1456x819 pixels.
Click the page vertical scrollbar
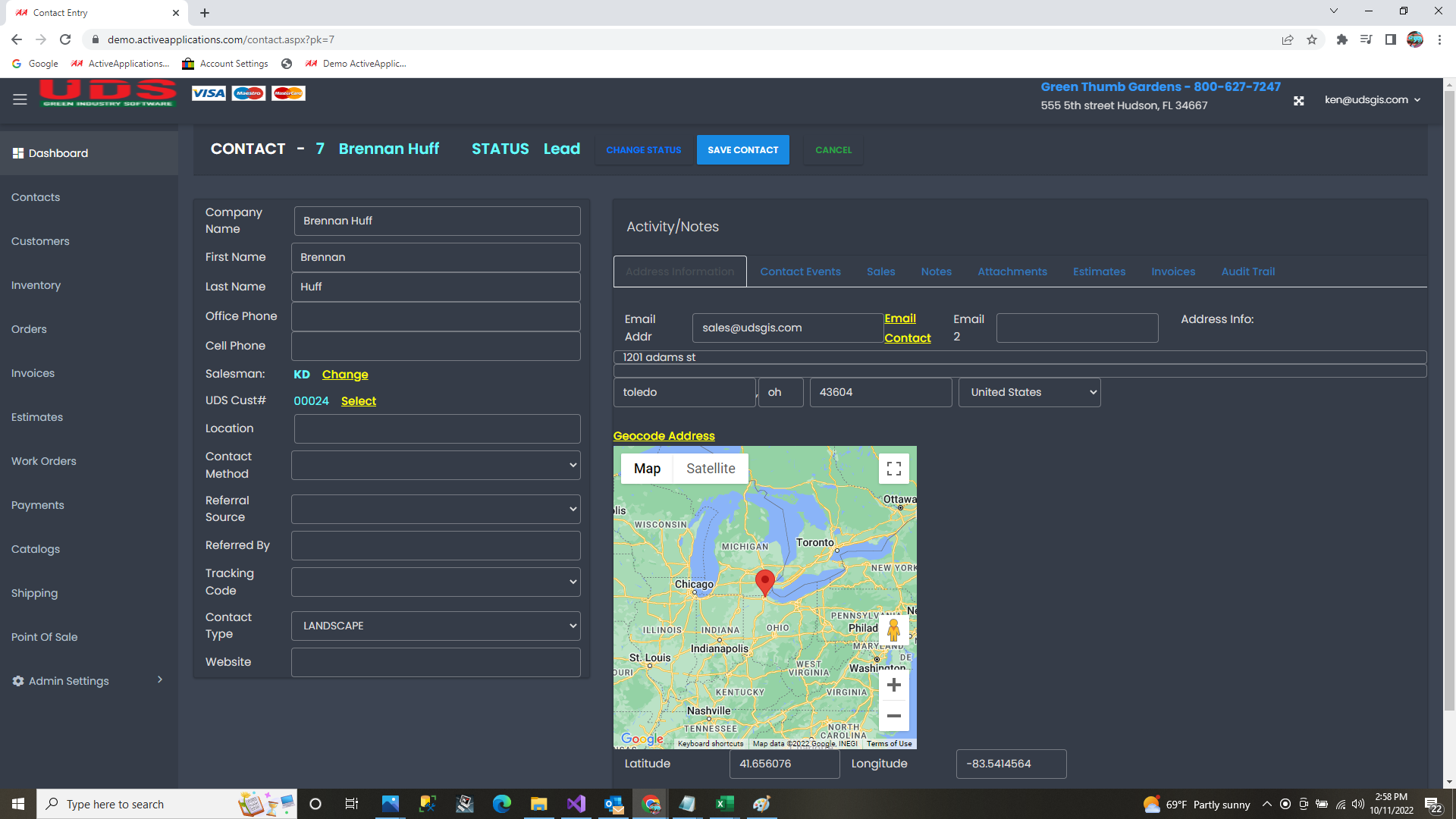click(1449, 402)
